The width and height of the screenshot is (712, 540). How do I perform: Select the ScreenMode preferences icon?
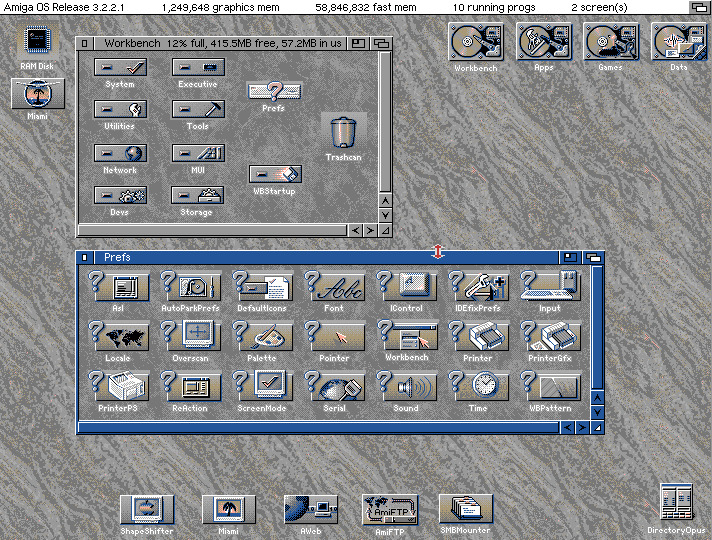point(262,386)
